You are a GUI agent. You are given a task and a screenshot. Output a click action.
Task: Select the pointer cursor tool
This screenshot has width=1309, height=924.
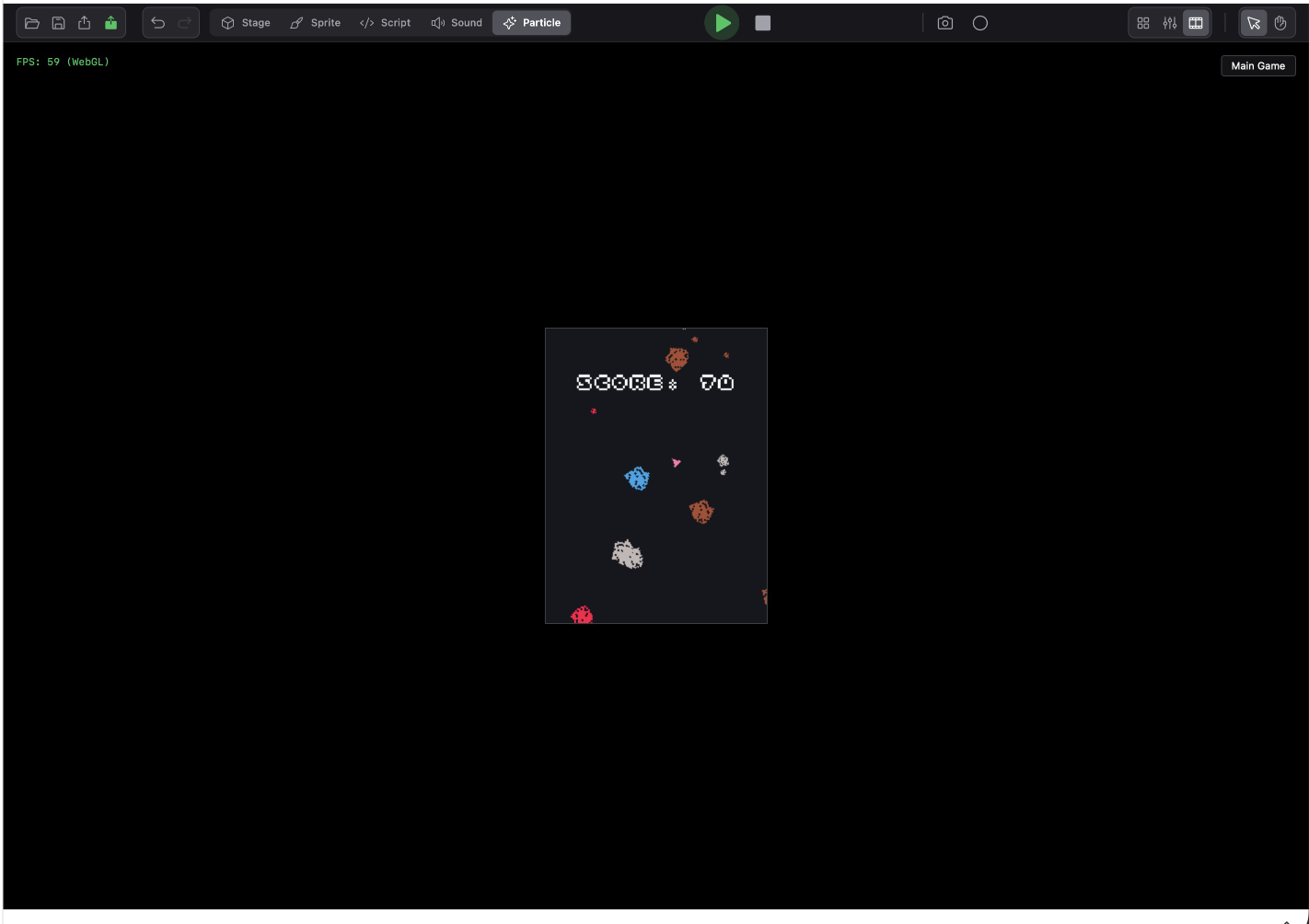pyautogui.click(x=1254, y=23)
